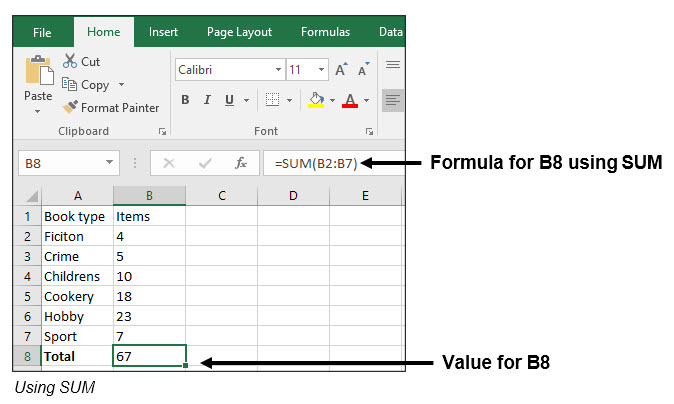Viewport: 674px width, 404px height.
Task: Open the Borders dropdown arrow
Action: tap(289, 100)
